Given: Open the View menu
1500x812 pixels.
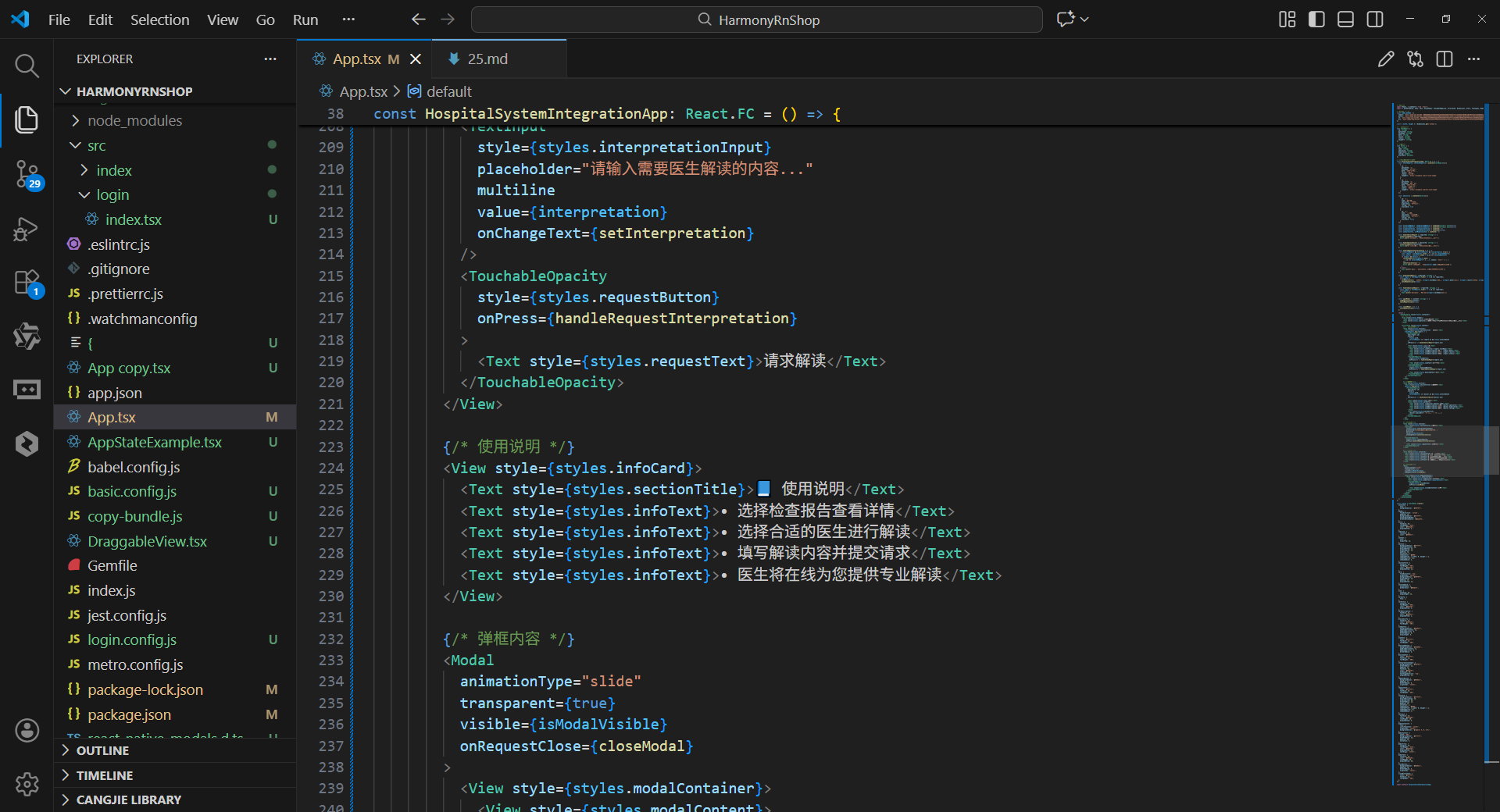Looking at the screenshot, I should pyautogui.click(x=223, y=20).
